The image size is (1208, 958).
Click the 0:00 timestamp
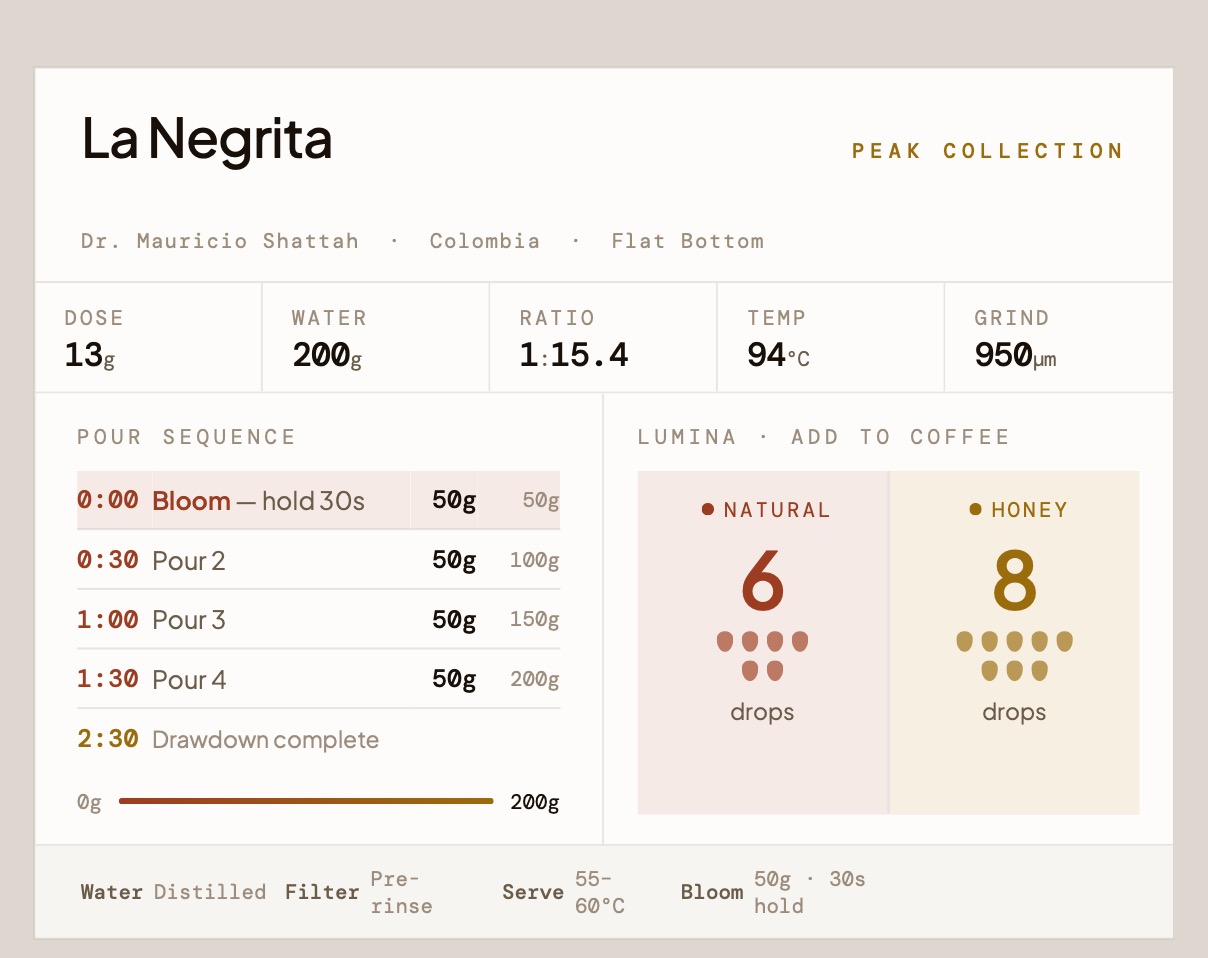[x=108, y=500]
